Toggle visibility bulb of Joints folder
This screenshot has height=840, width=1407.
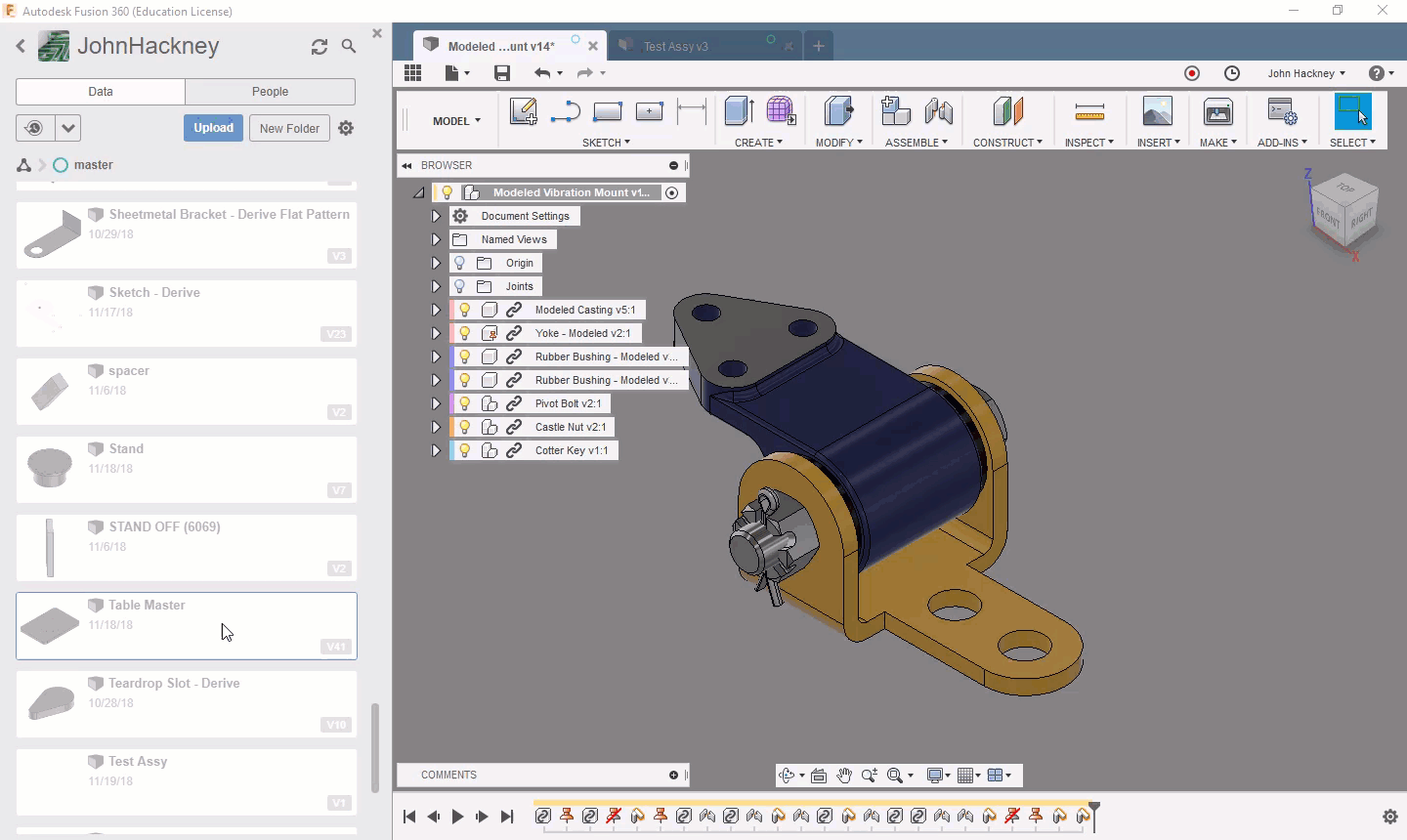[x=460, y=286]
